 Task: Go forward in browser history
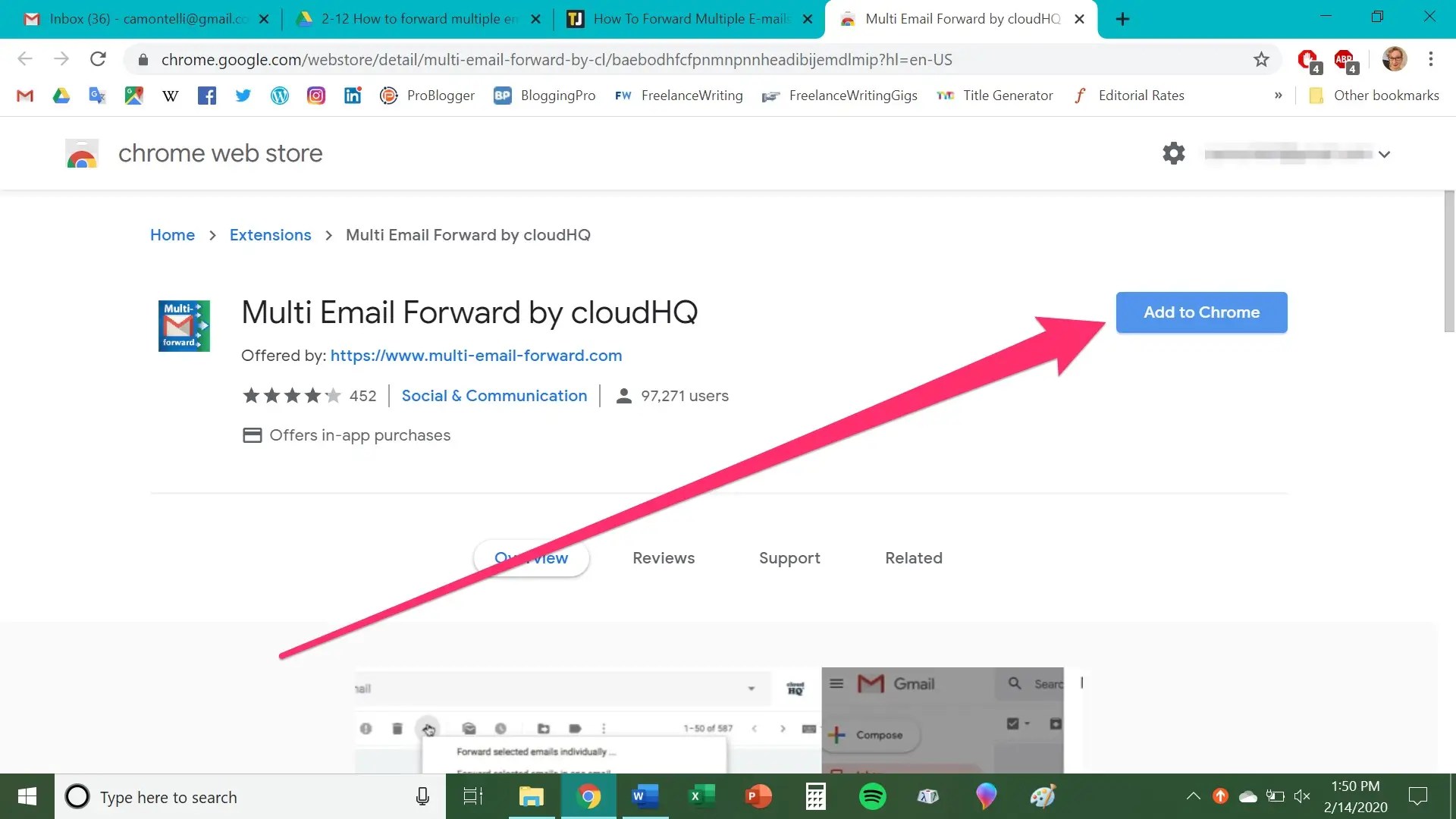[x=61, y=59]
